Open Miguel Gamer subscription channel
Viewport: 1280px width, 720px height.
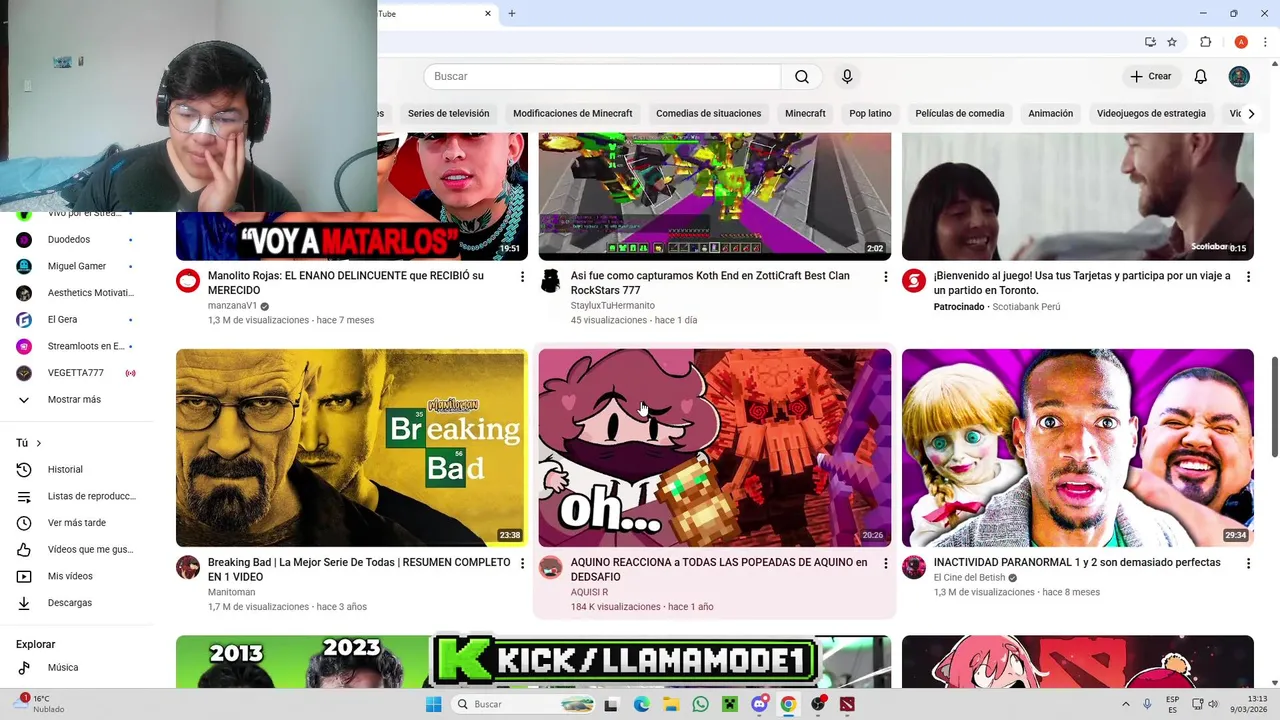point(75,266)
